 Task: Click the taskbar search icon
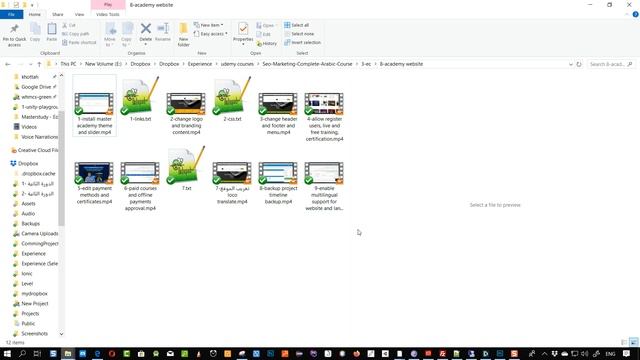(22, 353)
